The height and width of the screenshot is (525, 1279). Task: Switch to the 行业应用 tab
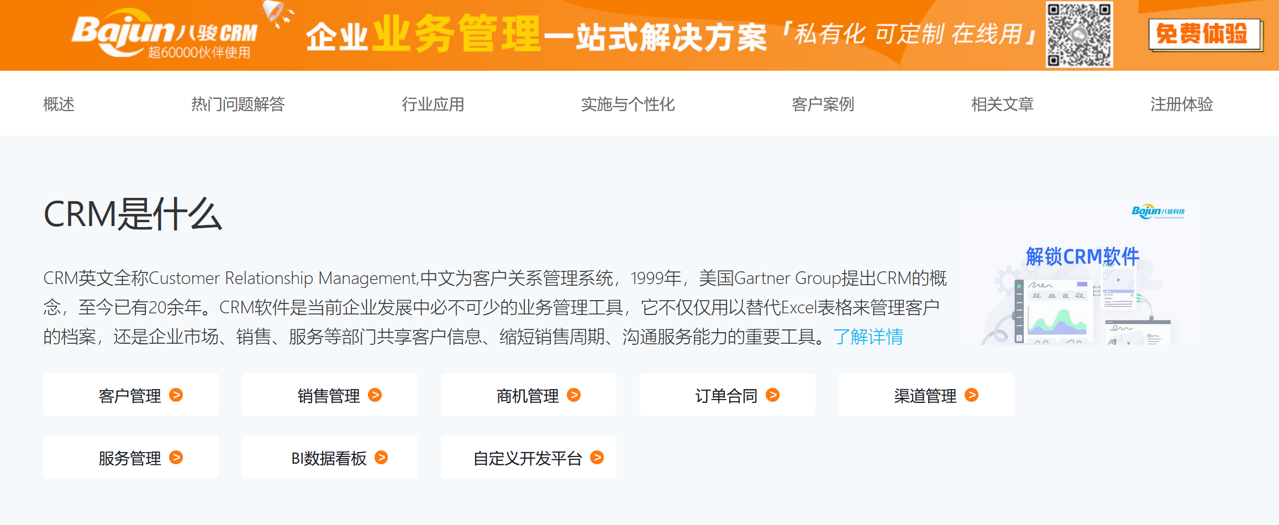point(433,104)
